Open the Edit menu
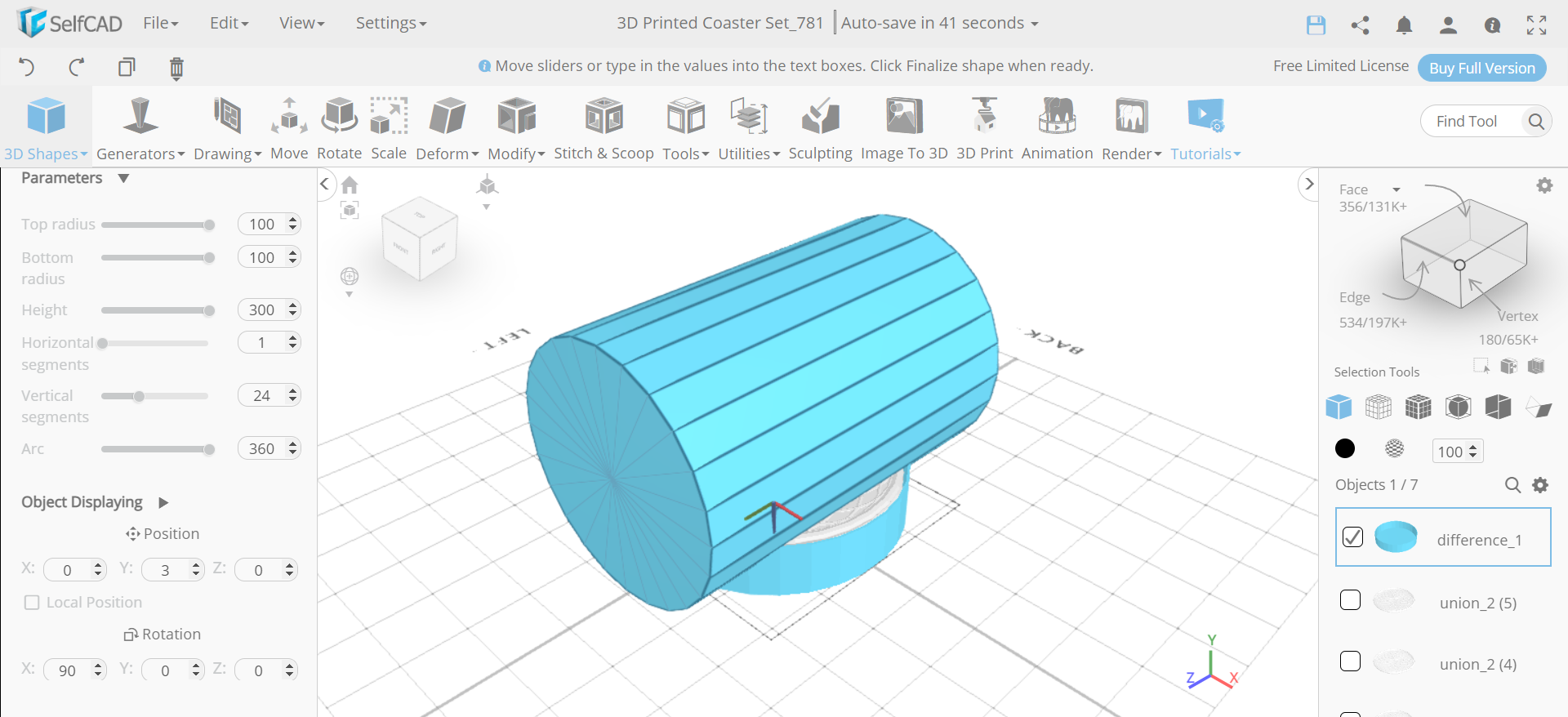Viewport: 1568px width, 717px height. pos(229,23)
